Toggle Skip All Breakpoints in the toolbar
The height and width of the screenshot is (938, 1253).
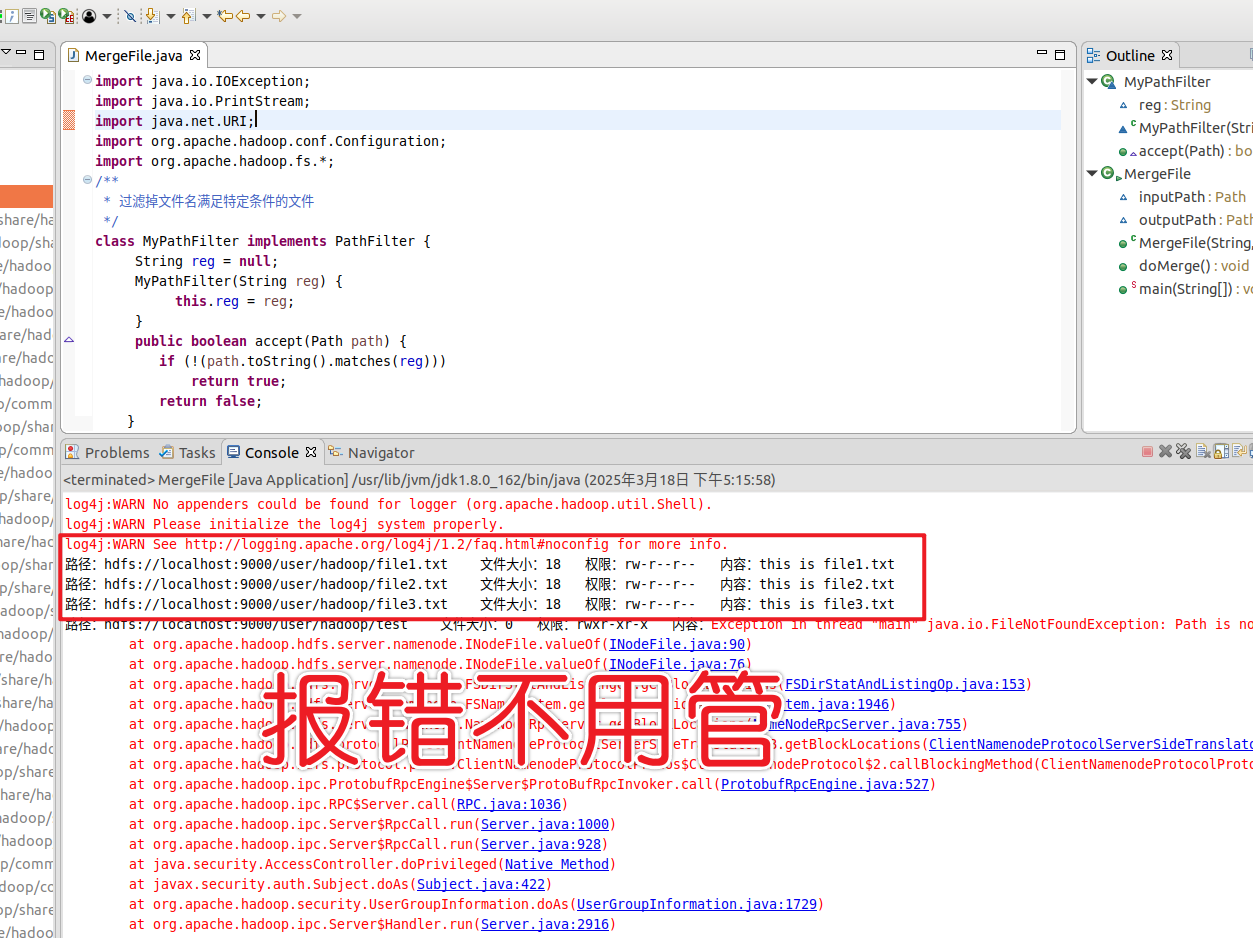130,16
